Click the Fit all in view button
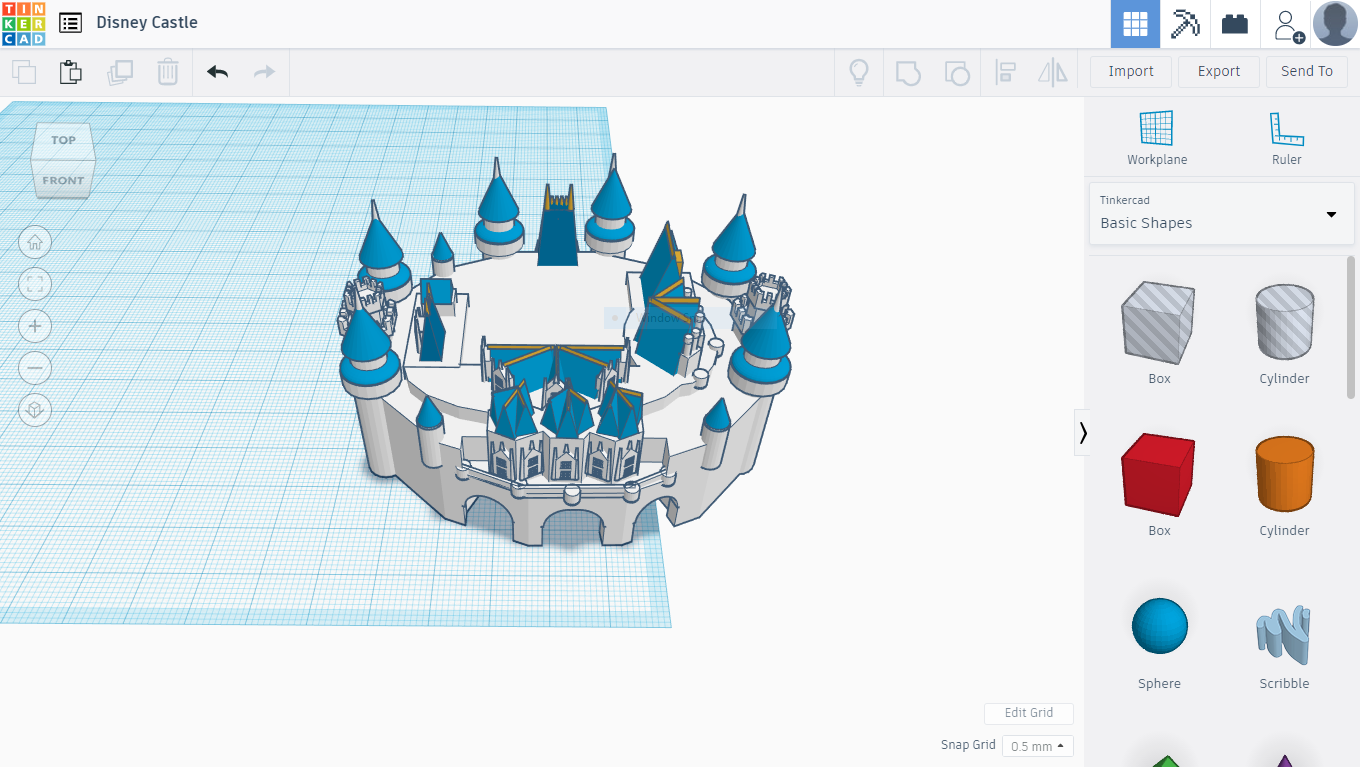Image resolution: width=1360 pixels, height=767 pixels. pyautogui.click(x=35, y=284)
